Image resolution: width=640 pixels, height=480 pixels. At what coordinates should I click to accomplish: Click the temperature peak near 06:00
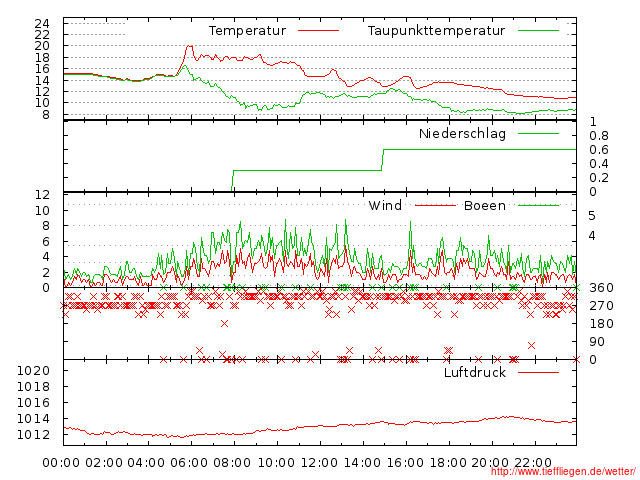click(189, 47)
